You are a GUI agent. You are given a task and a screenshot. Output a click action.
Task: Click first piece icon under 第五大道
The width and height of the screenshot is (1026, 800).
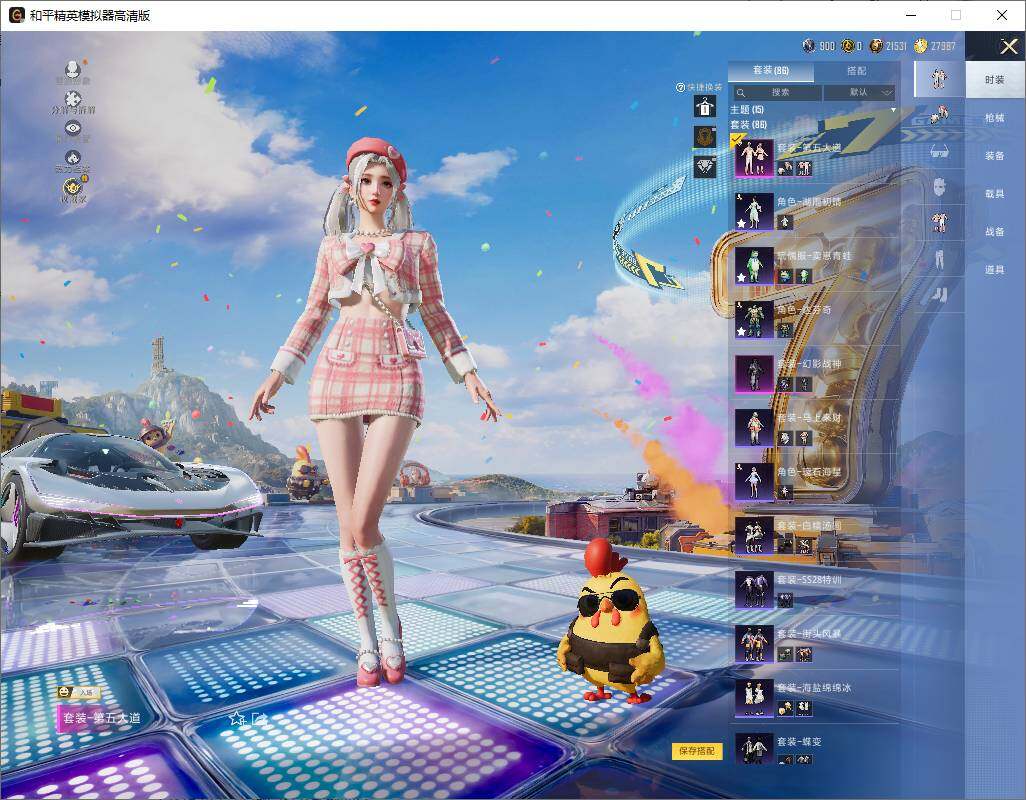click(785, 168)
